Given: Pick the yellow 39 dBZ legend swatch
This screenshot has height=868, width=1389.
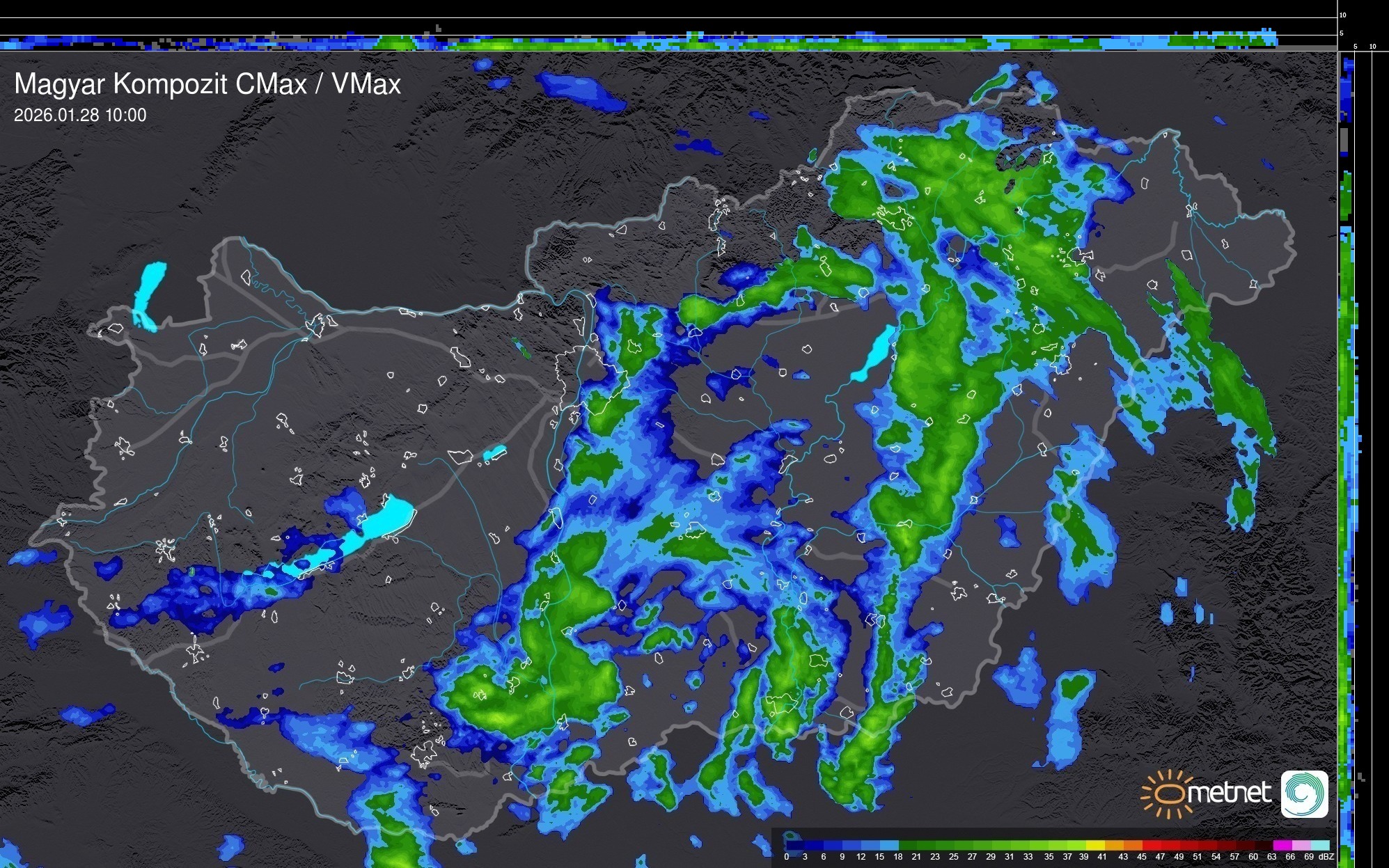Looking at the screenshot, I should point(1096,845).
